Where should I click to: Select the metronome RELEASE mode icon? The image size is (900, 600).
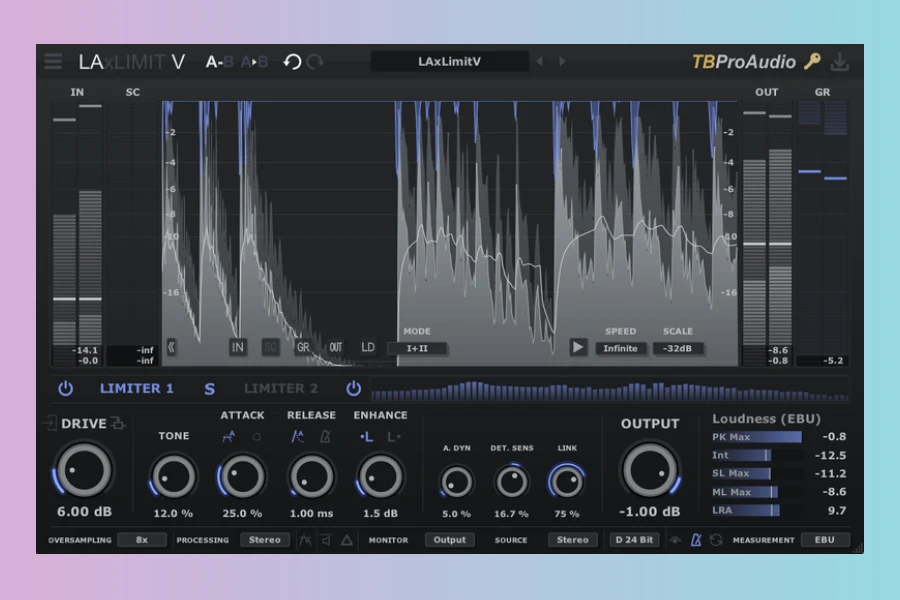(325, 436)
